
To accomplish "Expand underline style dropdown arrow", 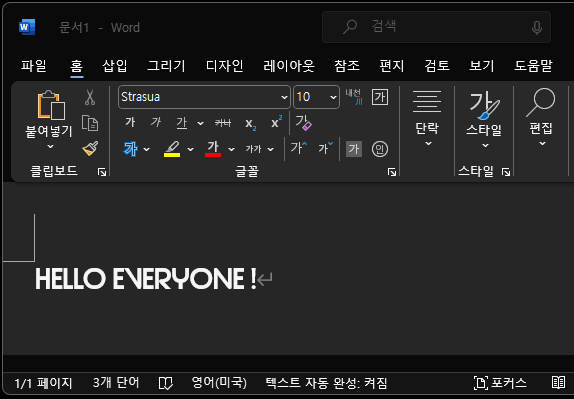I will coord(200,123).
